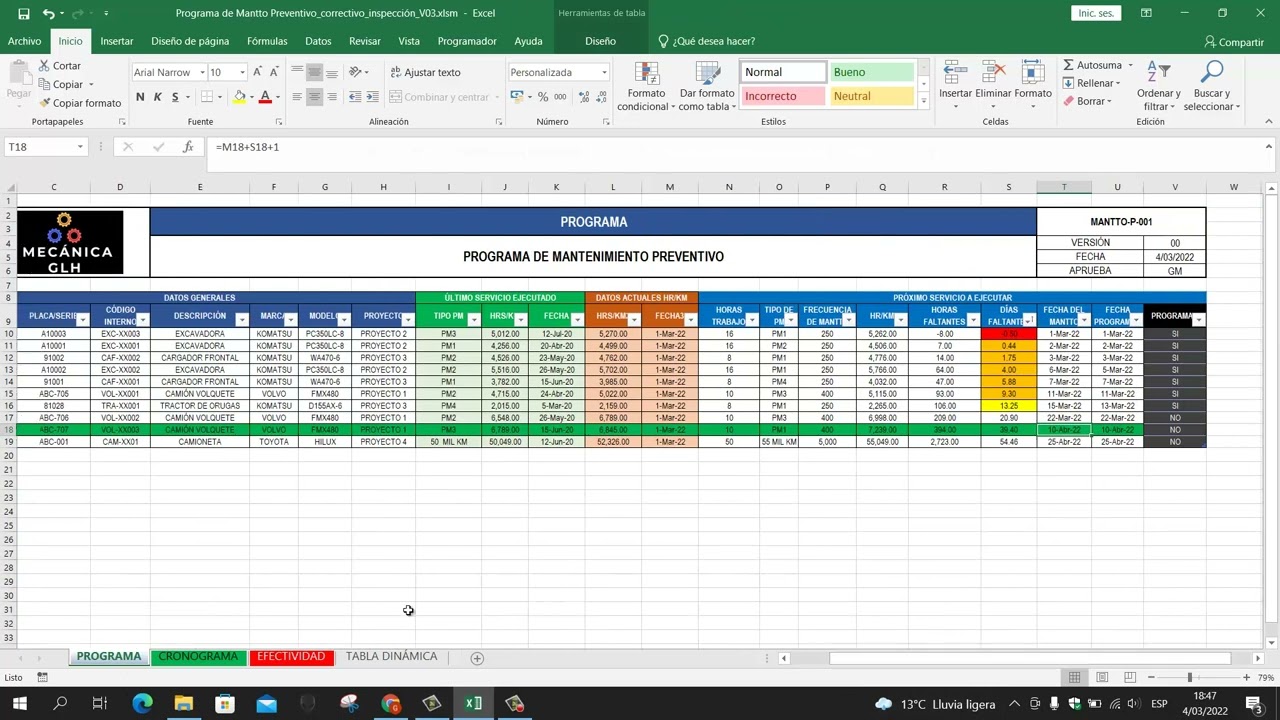Toggle bold (N) formatting

click(x=140, y=97)
